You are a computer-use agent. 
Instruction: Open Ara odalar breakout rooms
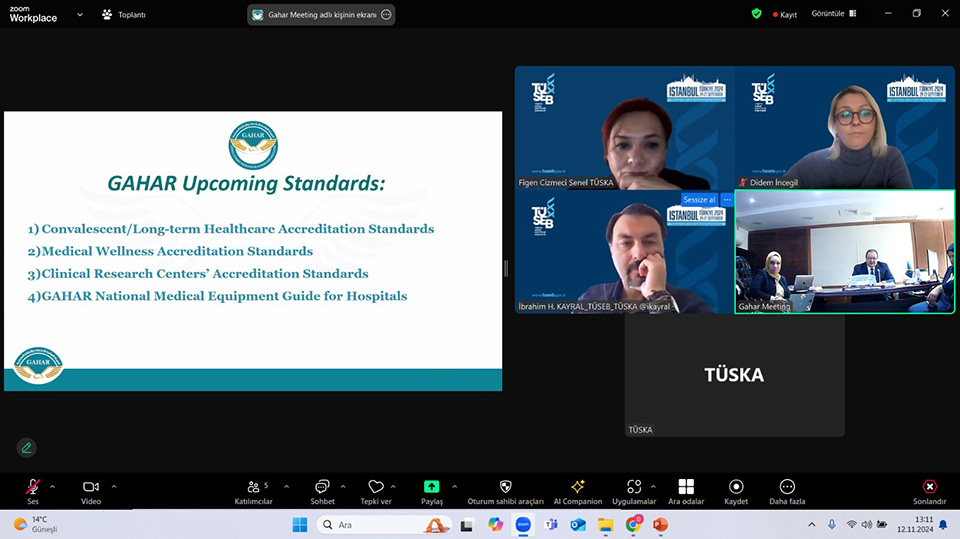(686, 487)
